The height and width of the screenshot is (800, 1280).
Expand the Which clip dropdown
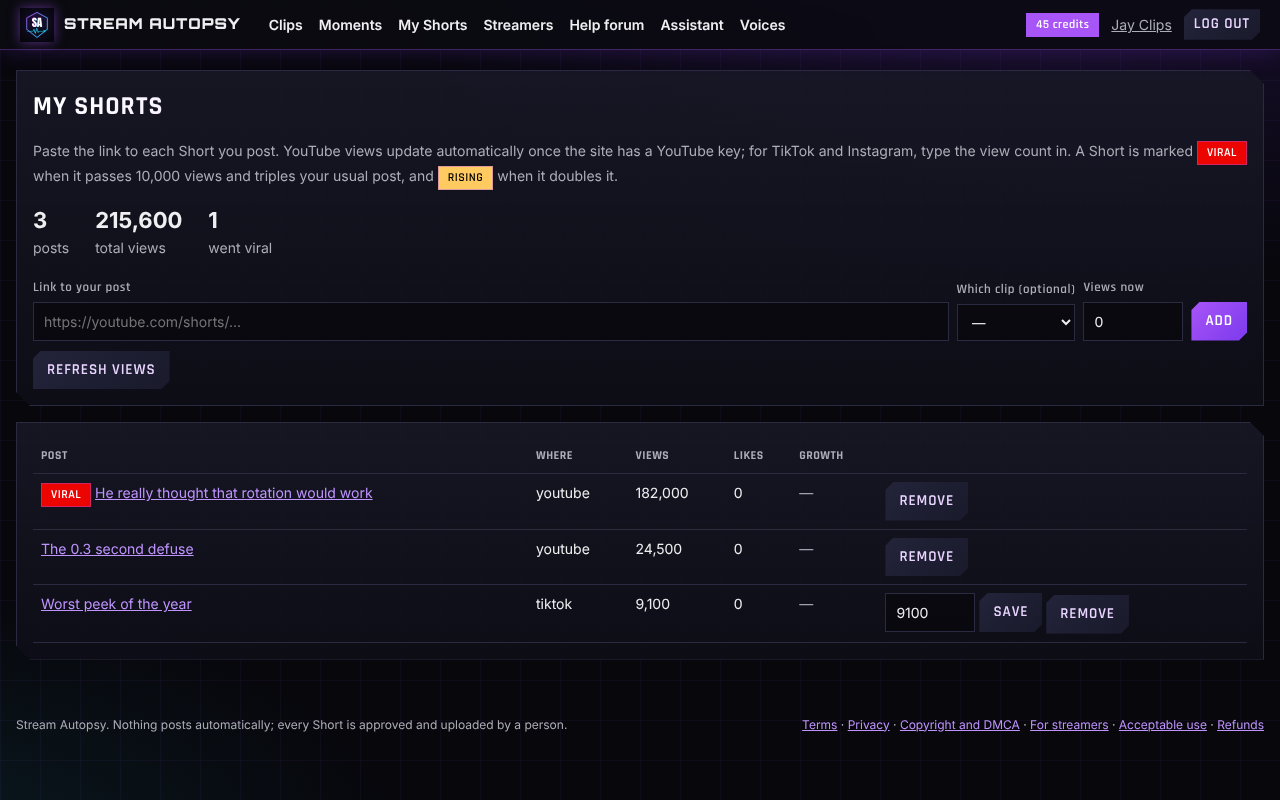point(1016,322)
